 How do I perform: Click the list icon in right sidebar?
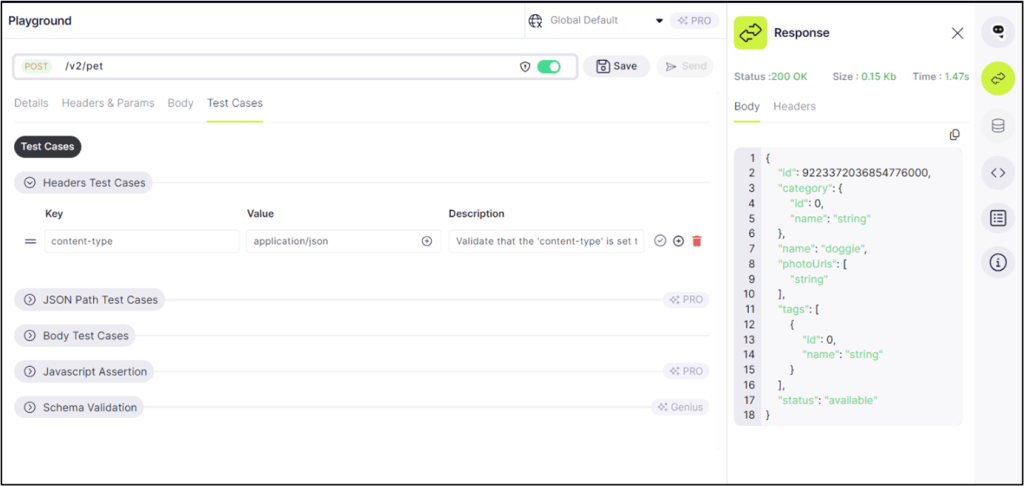coord(997,218)
